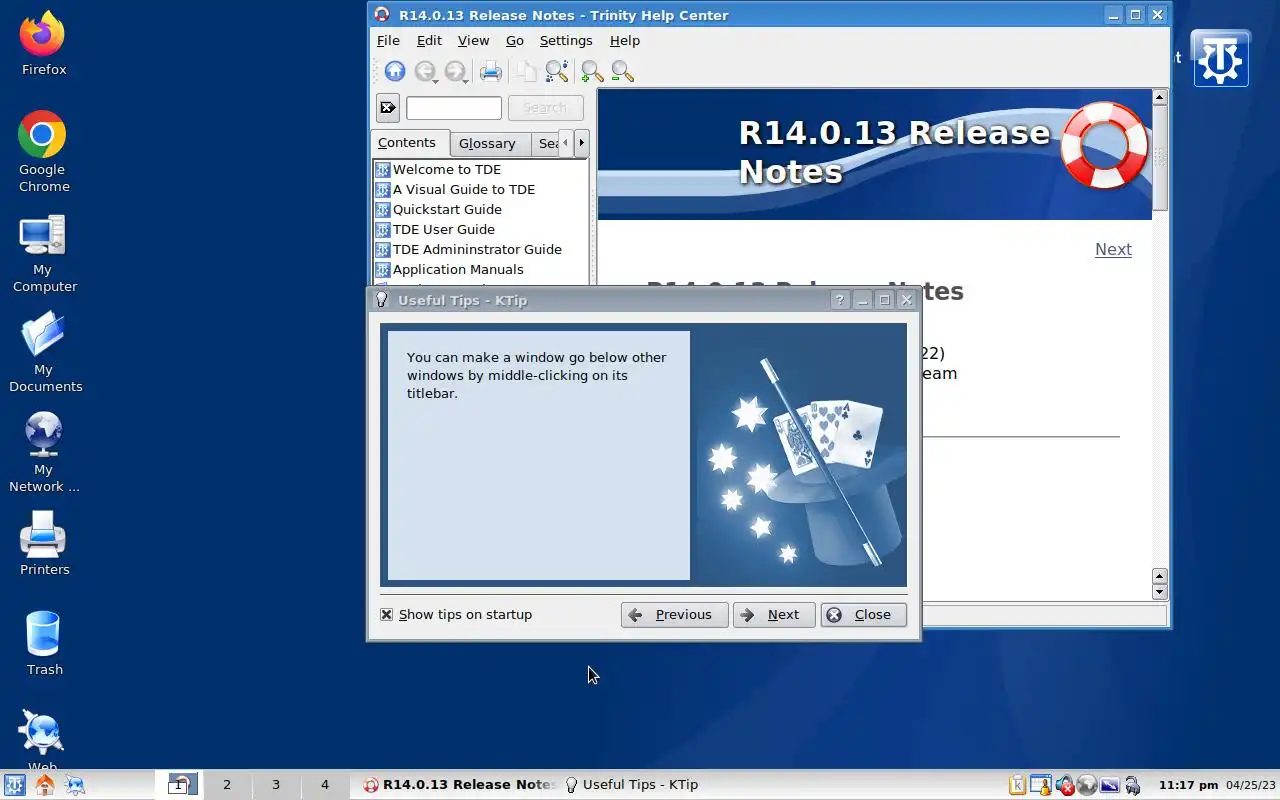Switch to virtual desktop 3
Image resolution: width=1280 pixels, height=800 pixels.
pos(276,785)
